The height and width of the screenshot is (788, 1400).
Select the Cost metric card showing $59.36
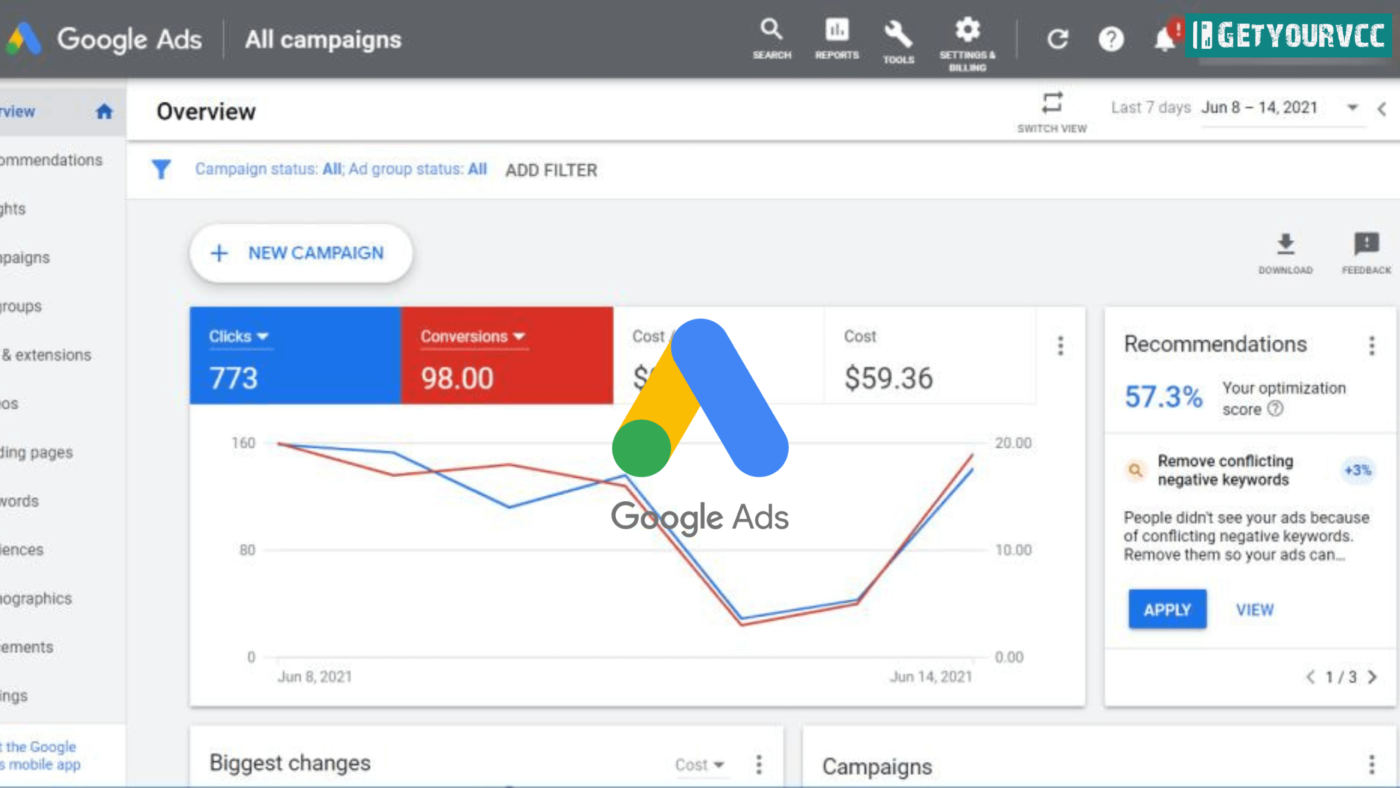[x=929, y=356]
